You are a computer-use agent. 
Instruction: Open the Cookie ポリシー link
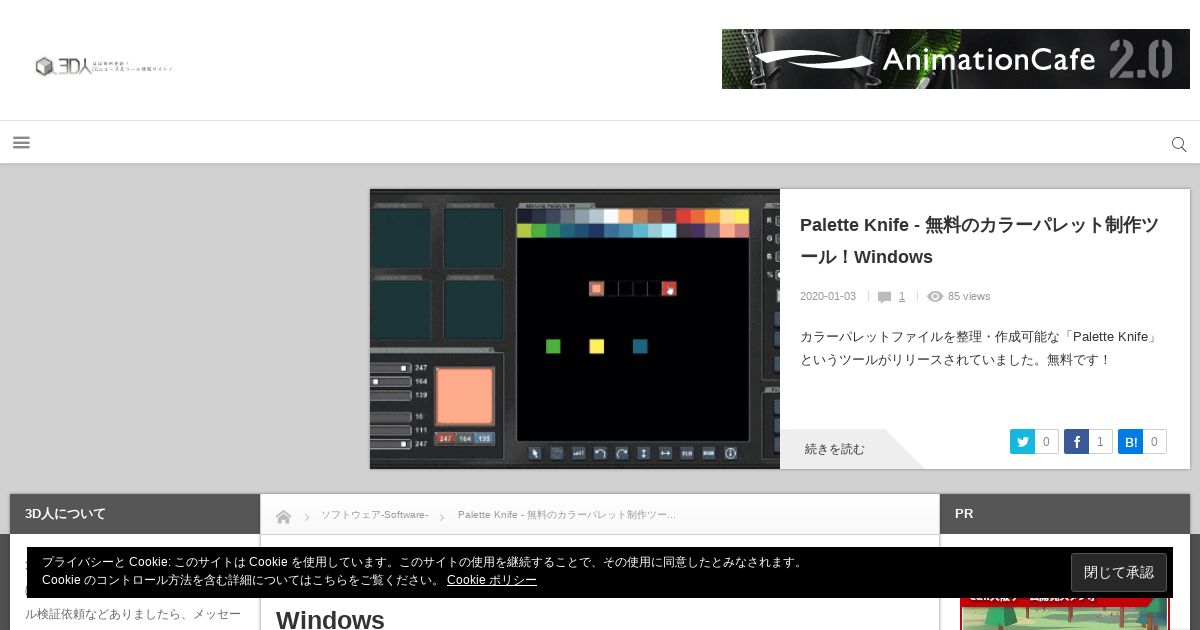(x=492, y=580)
